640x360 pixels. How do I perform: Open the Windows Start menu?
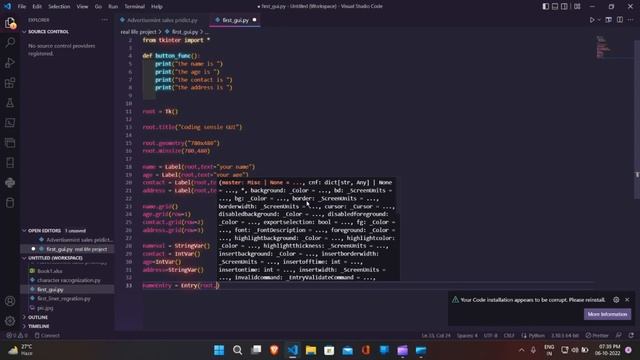click(x=219, y=350)
